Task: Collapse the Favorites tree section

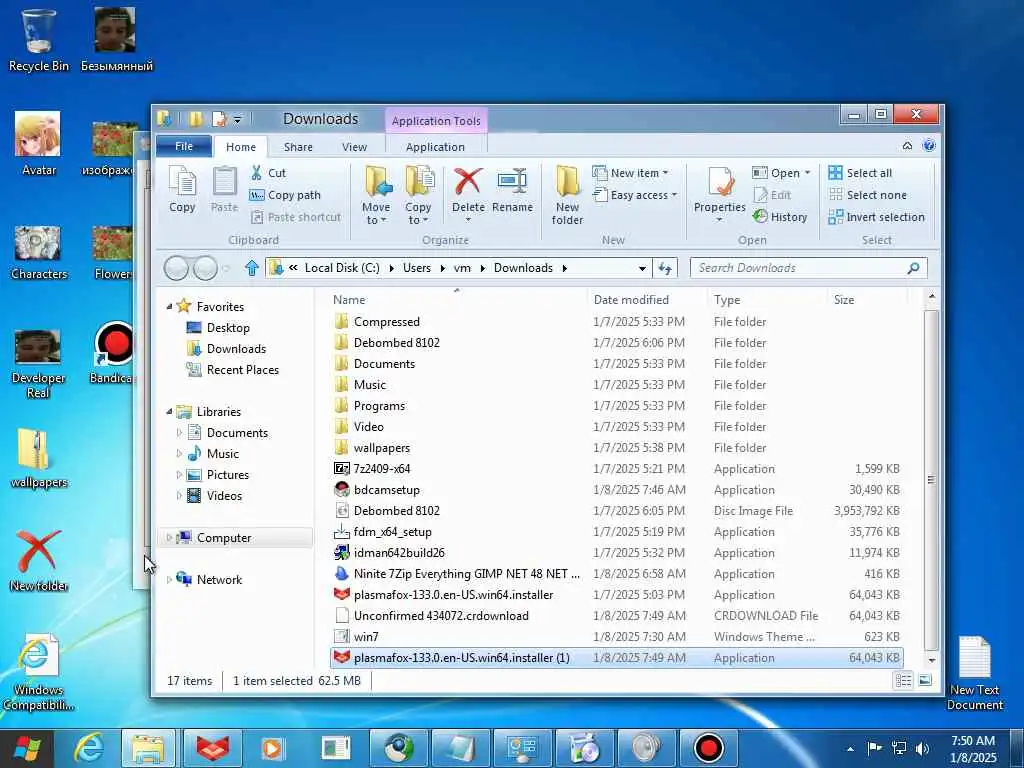Action: (169, 306)
